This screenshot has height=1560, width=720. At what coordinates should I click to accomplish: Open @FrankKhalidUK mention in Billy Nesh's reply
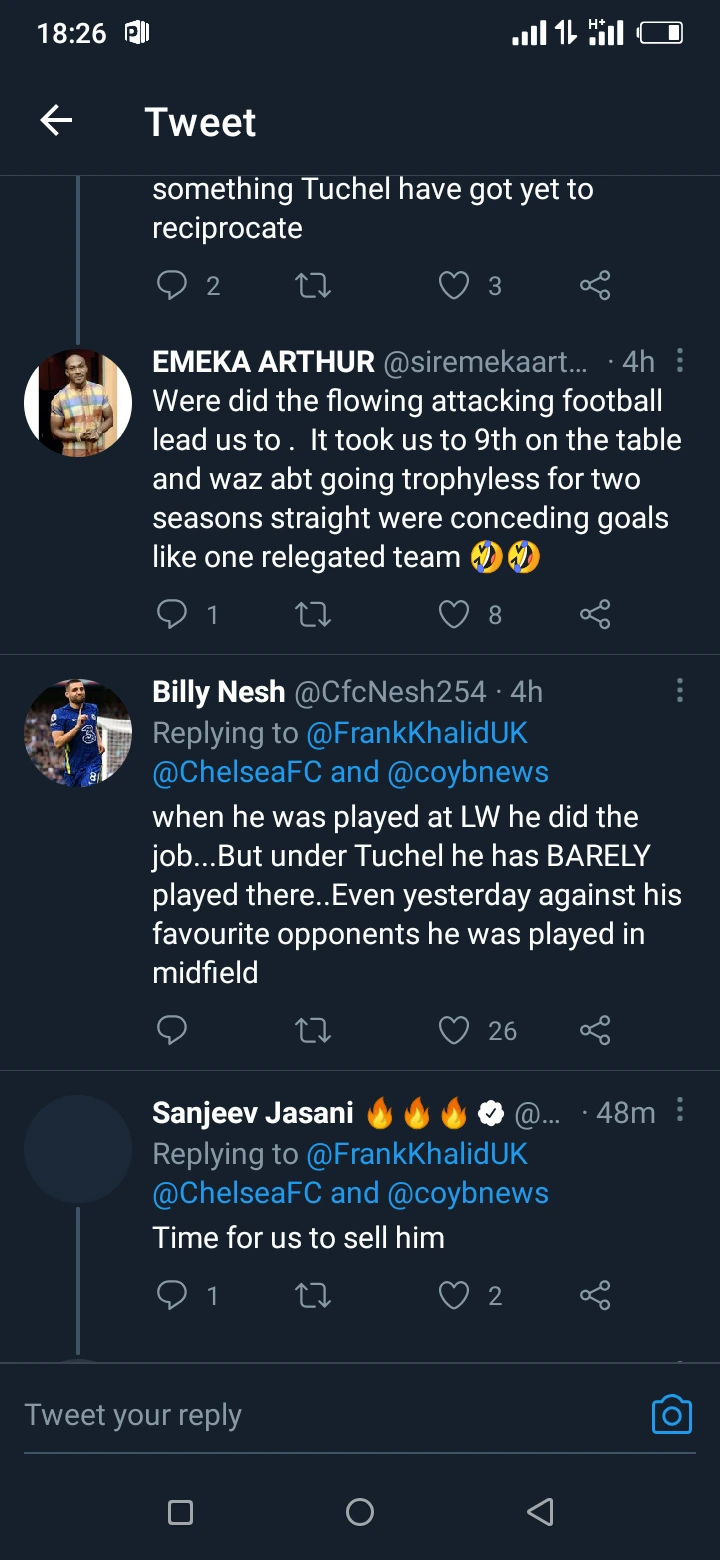(x=417, y=733)
